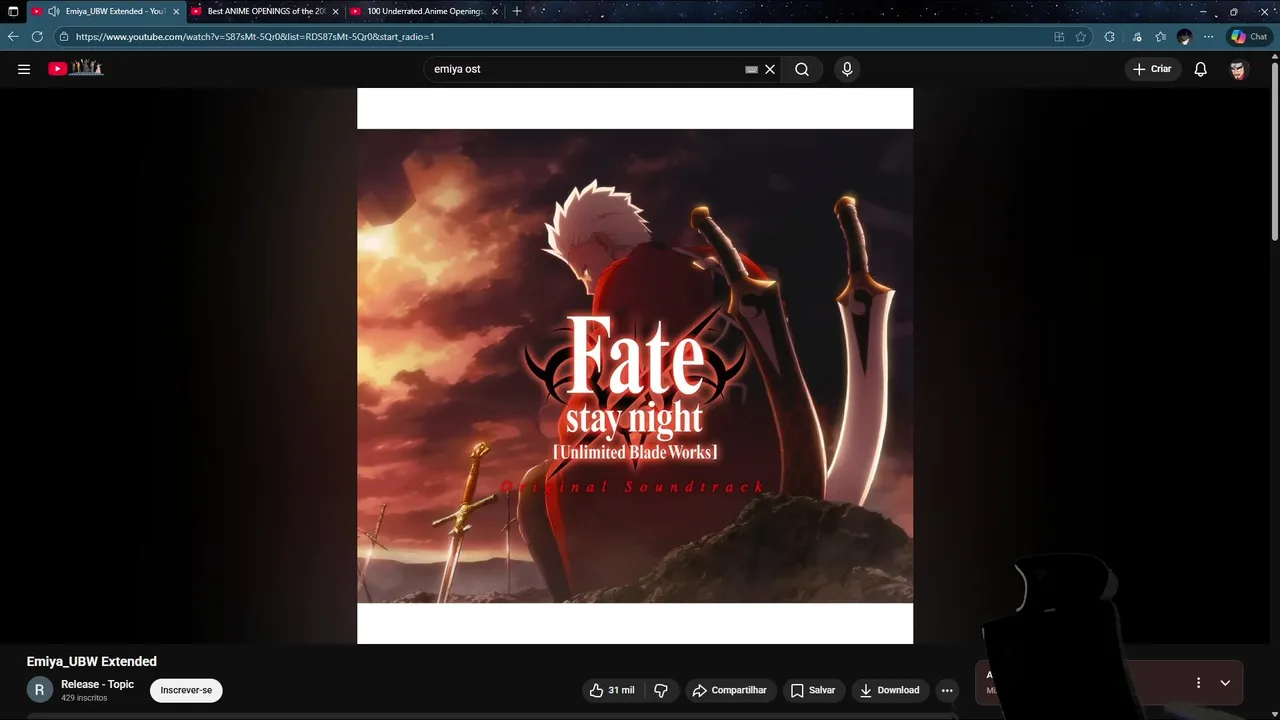Click the app available install icon in address bar
The height and width of the screenshot is (720, 1280).
pos(1059,37)
